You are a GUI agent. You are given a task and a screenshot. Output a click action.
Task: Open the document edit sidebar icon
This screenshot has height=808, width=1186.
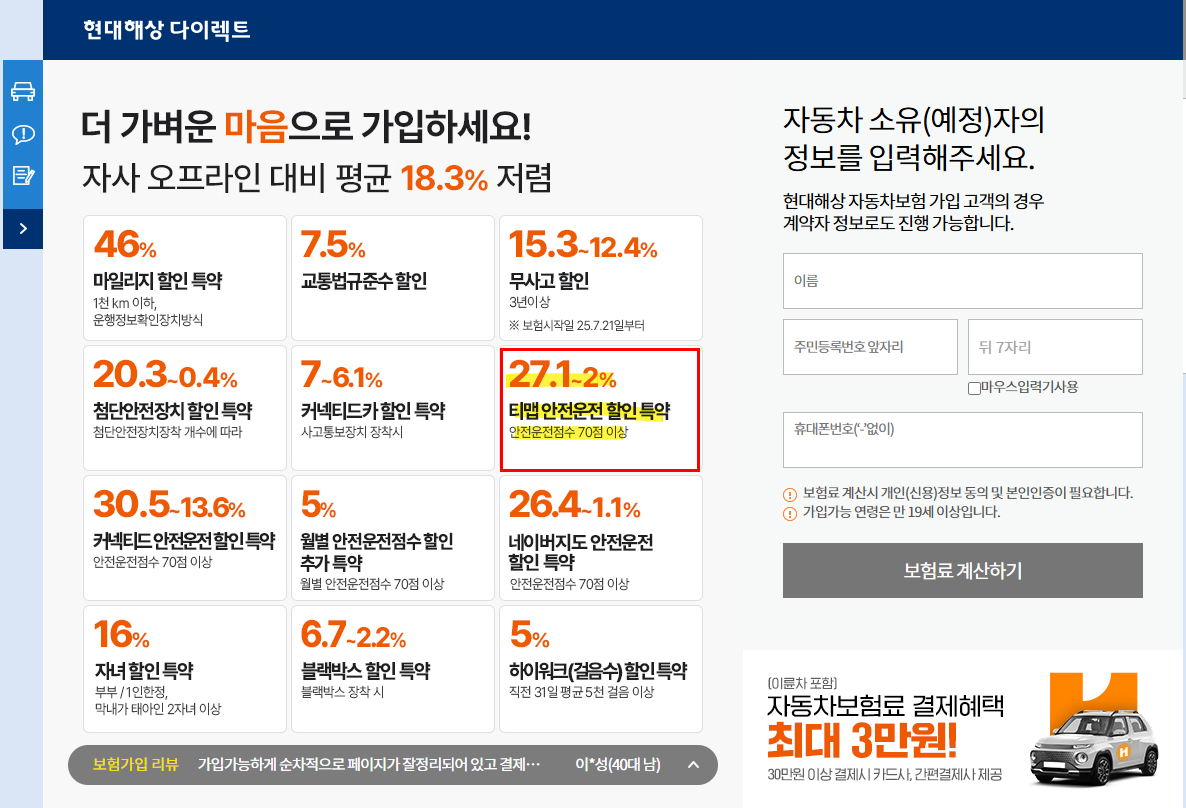coord(23,176)
